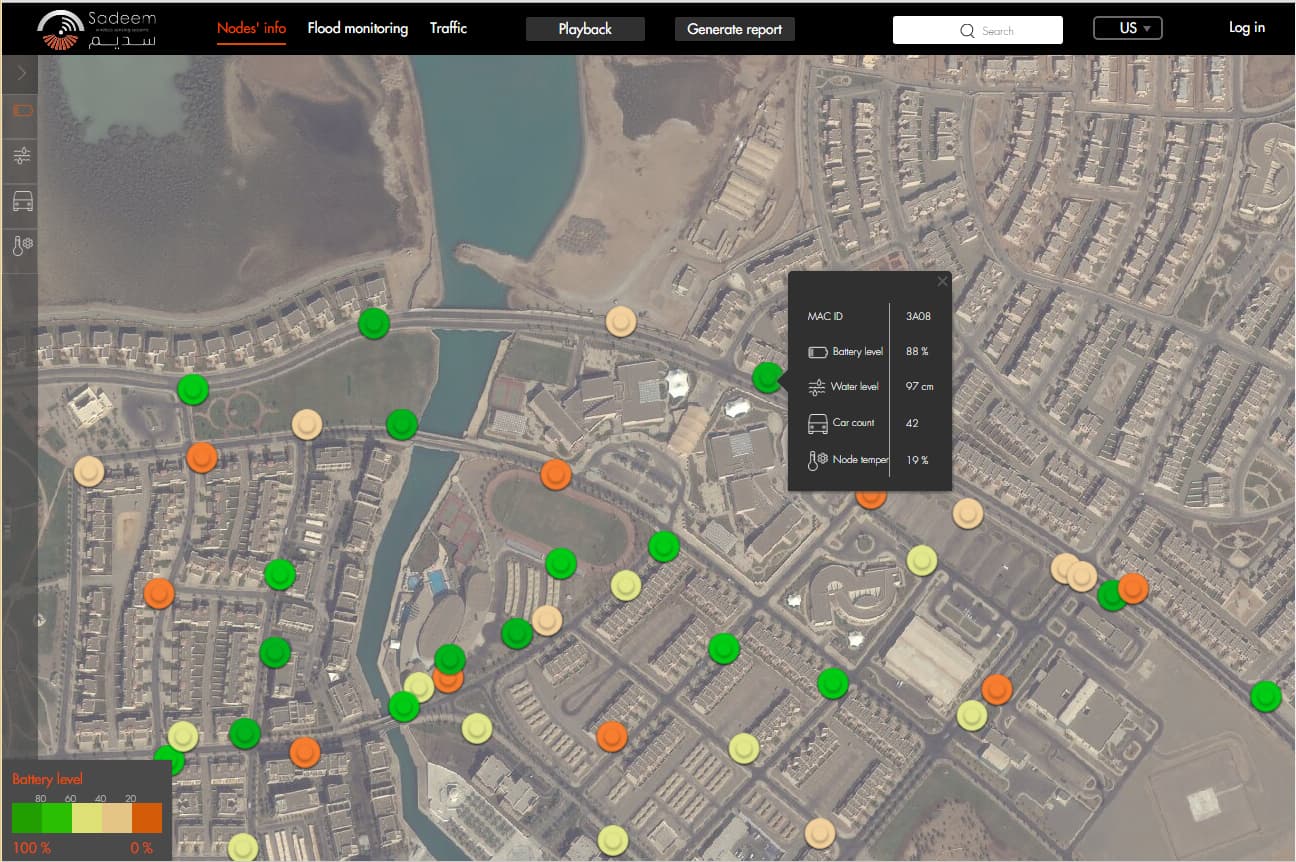Close the node info popup
The height and width of the screenshot is (862, 1296).
(x=942, y=282)
